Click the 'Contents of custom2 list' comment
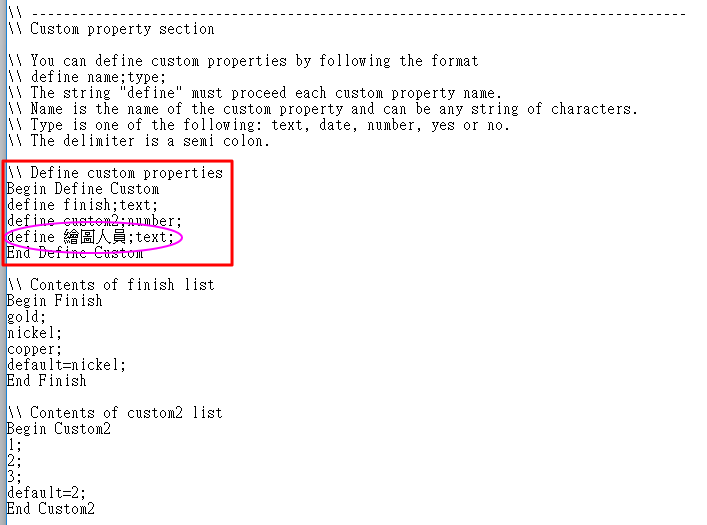707x525 pixels. (115, 413)
